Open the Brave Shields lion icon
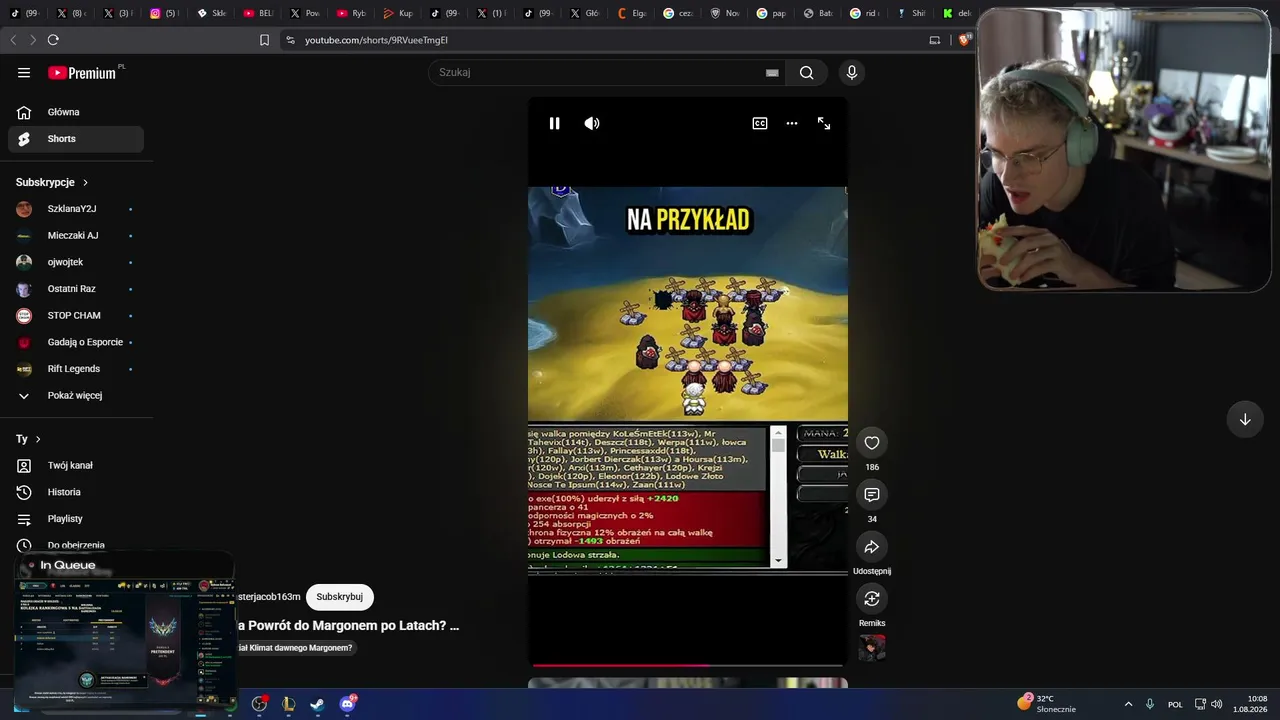1280x720 pixels. point(965,40)
